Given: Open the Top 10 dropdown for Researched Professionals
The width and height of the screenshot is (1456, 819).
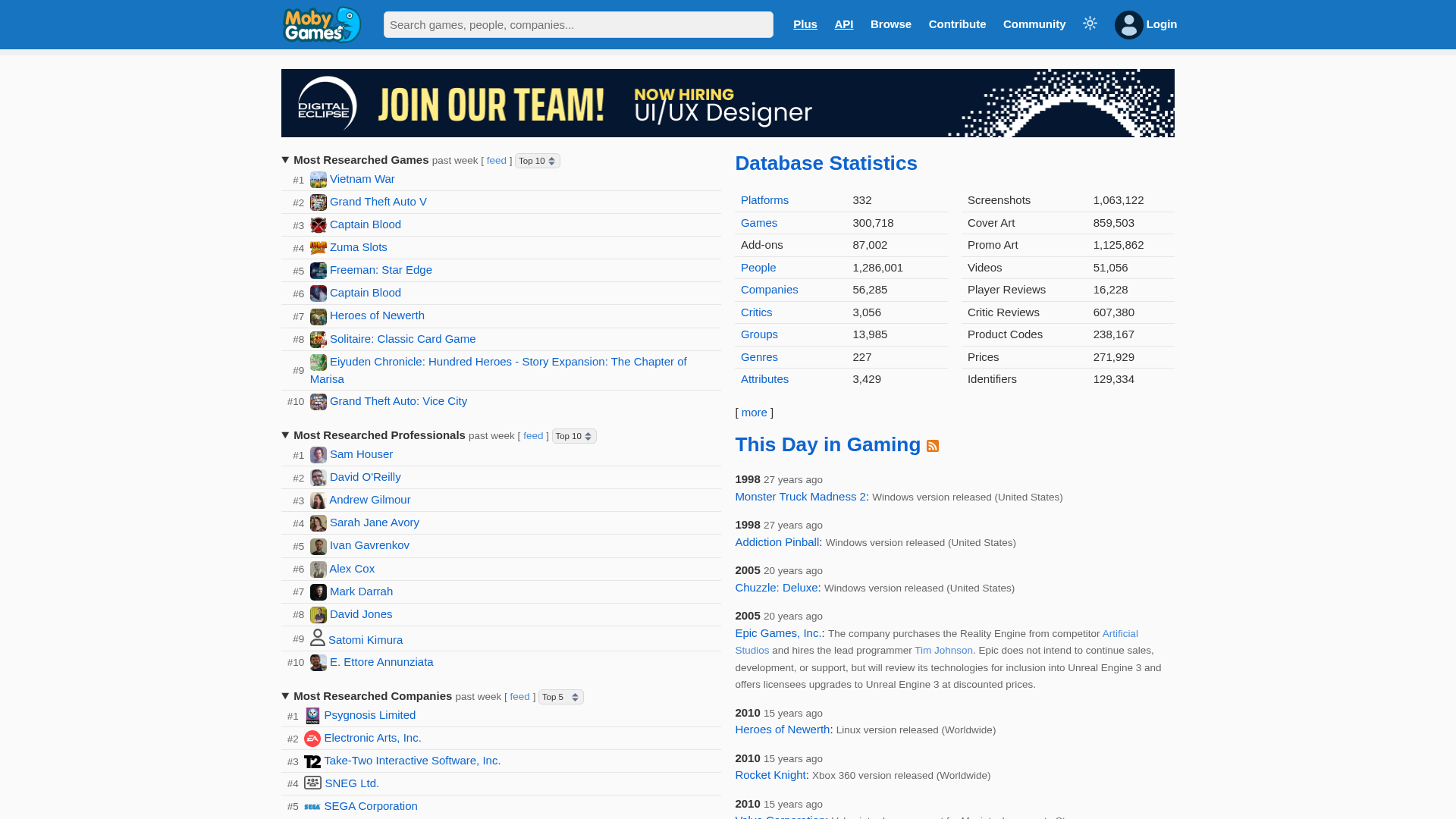Looking at the screenshot, I should point(574,436).
